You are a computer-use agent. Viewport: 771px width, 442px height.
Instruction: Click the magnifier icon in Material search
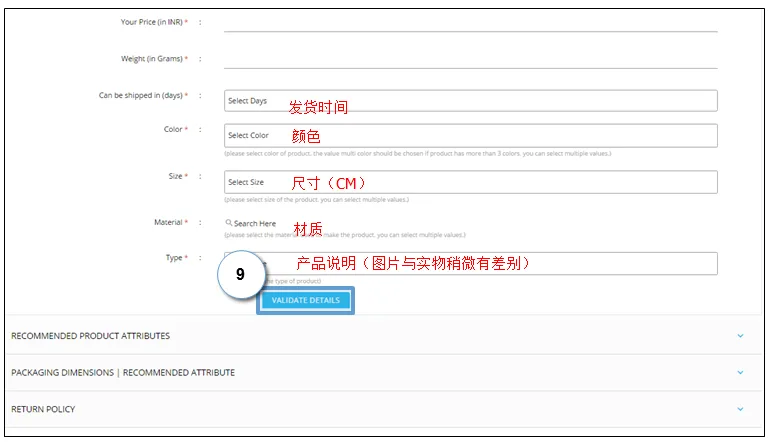point(229,223)
